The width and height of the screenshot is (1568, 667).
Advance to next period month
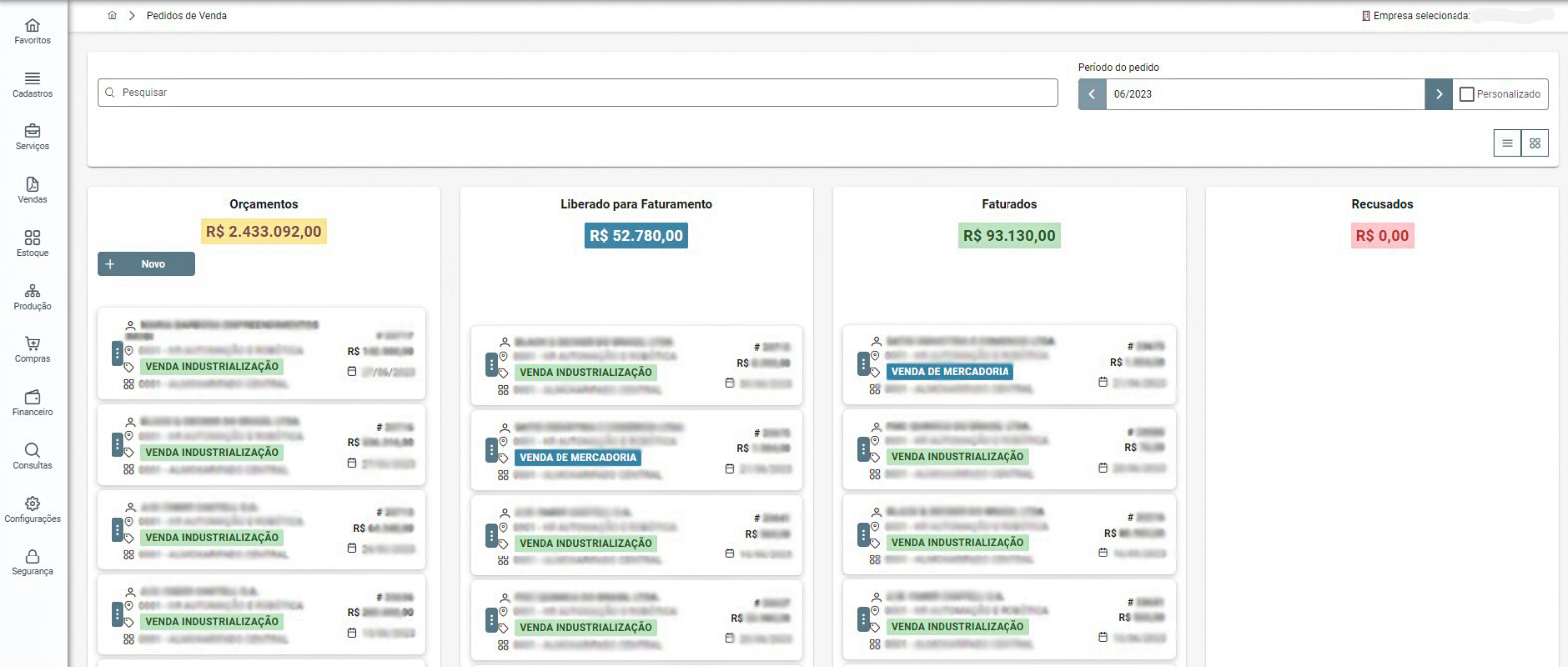tap(1438, 94)
